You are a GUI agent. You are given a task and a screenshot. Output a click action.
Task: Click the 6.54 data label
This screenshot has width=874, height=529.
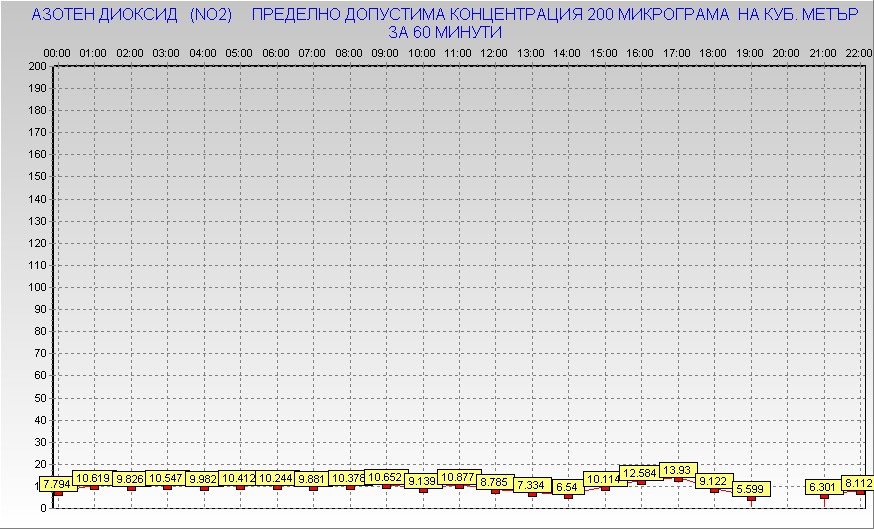(x=567, y=486)
